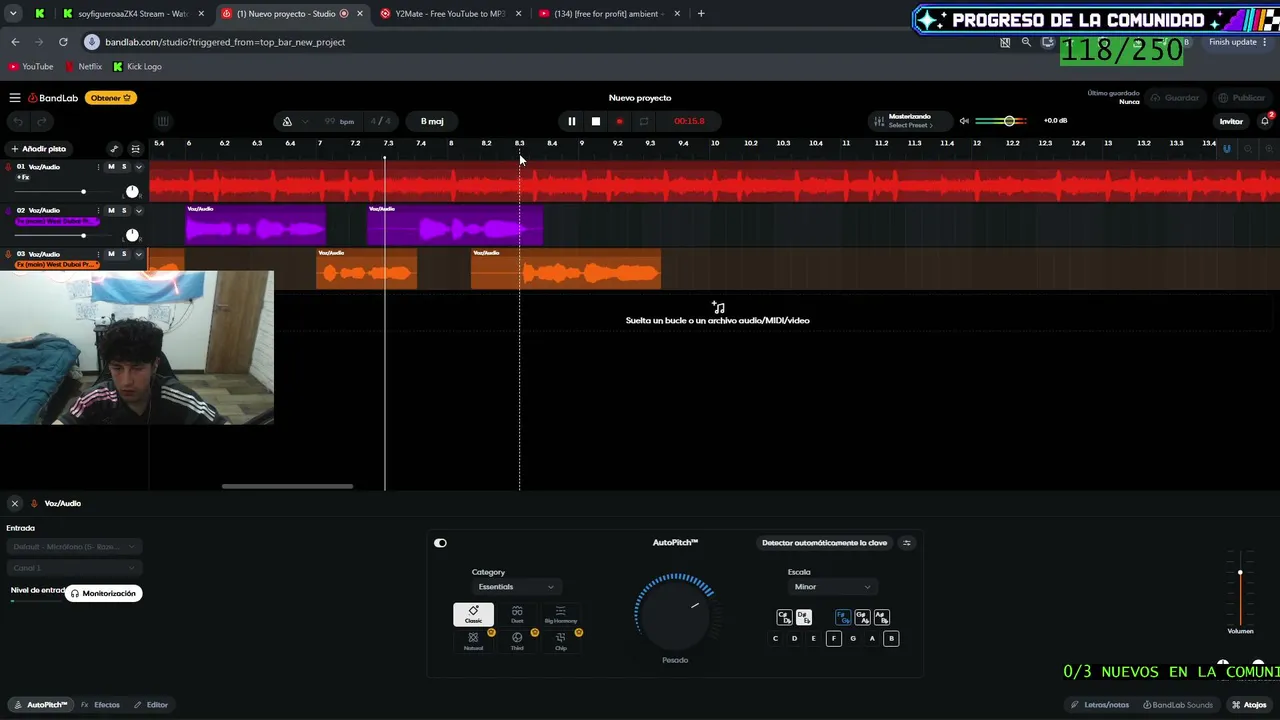Switch to the Efectos bottom tab

click(x=101, y=705)
